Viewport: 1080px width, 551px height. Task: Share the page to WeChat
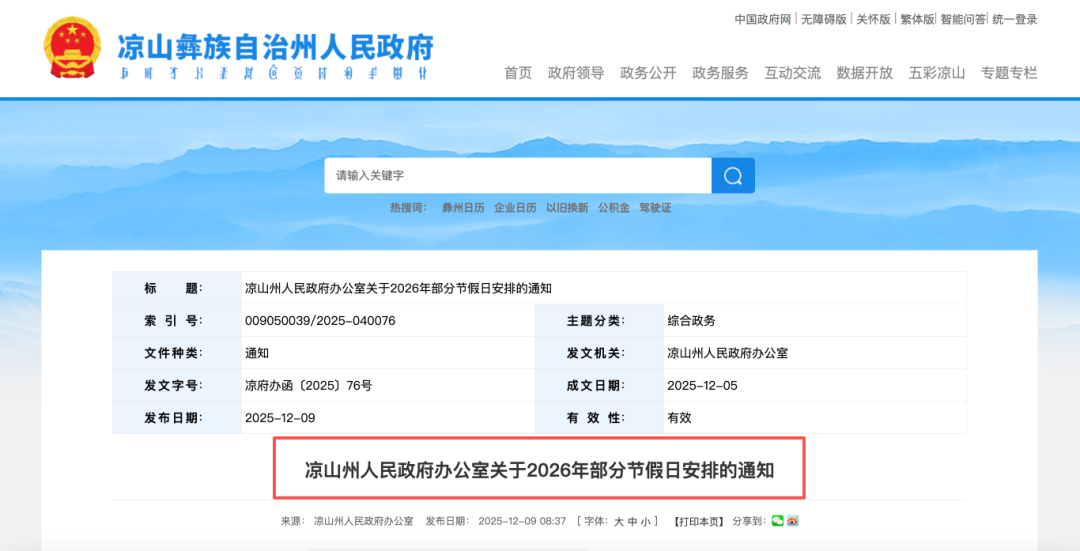point(778,521)
